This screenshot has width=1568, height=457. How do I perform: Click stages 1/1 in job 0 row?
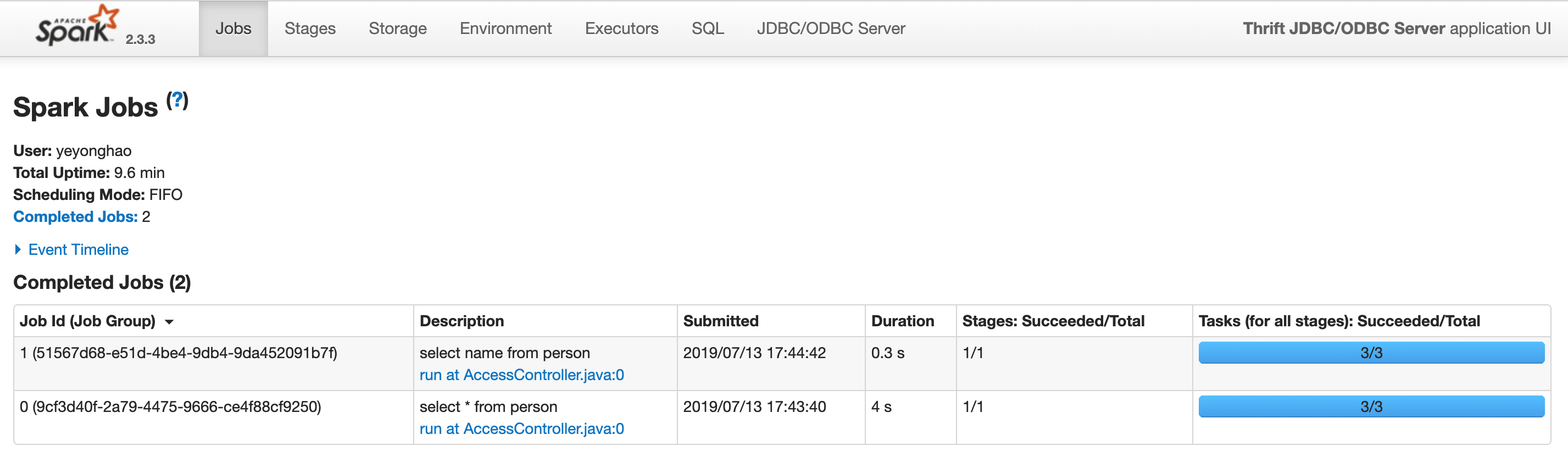(x=972, y=406)
